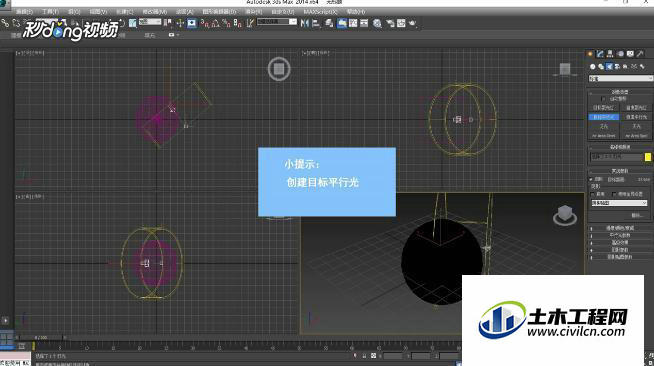The height and width of the screenshot is (366, 654).
Task: Click the light object name field
Action: (616, 157)
